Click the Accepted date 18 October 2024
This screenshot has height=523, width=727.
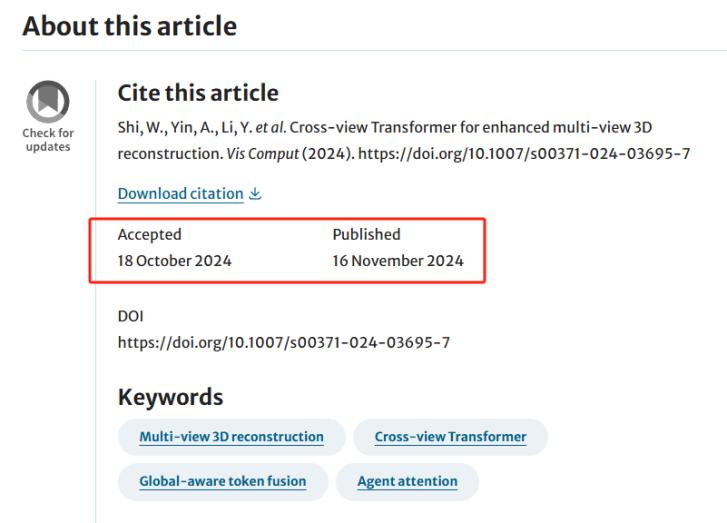[174, 261]
